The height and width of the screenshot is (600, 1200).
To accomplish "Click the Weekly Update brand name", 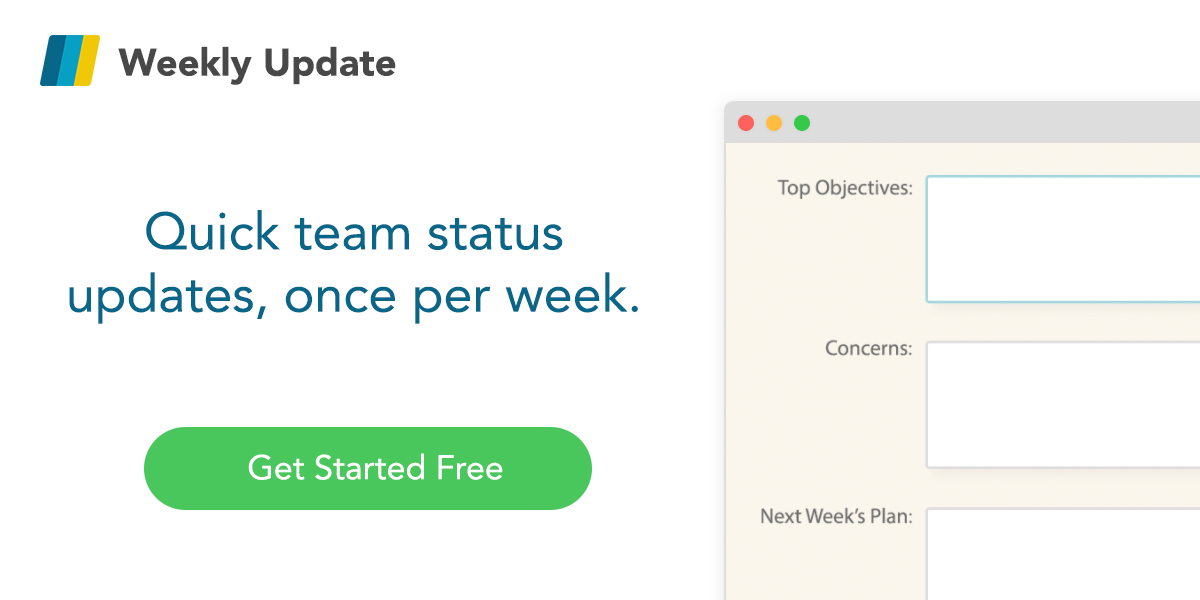I will 258,62.
